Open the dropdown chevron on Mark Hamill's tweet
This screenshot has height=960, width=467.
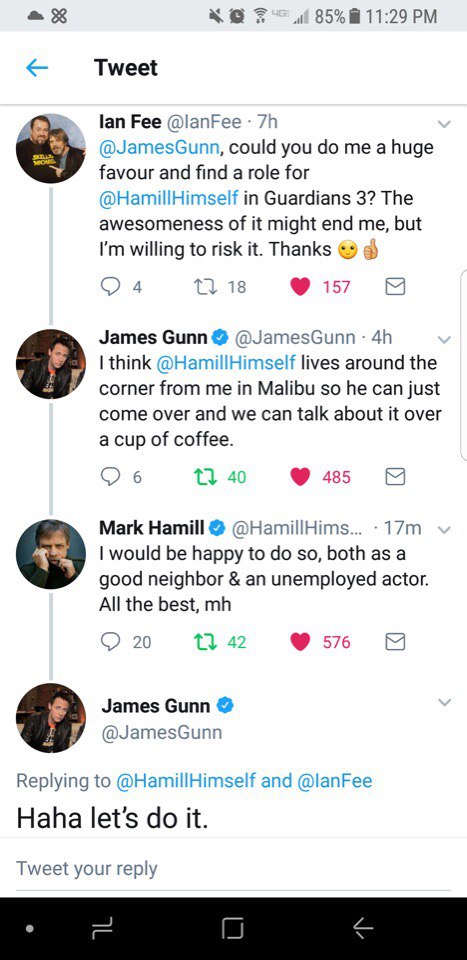445,530
